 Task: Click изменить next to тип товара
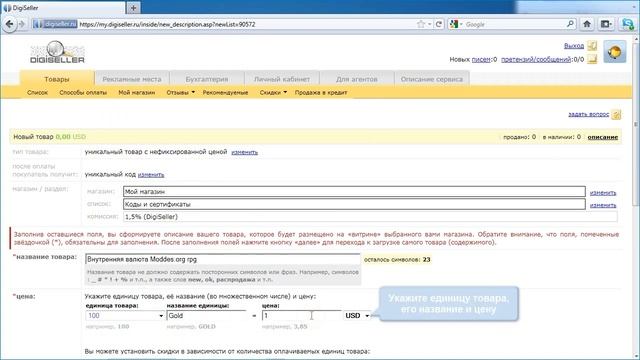(244, 152)
